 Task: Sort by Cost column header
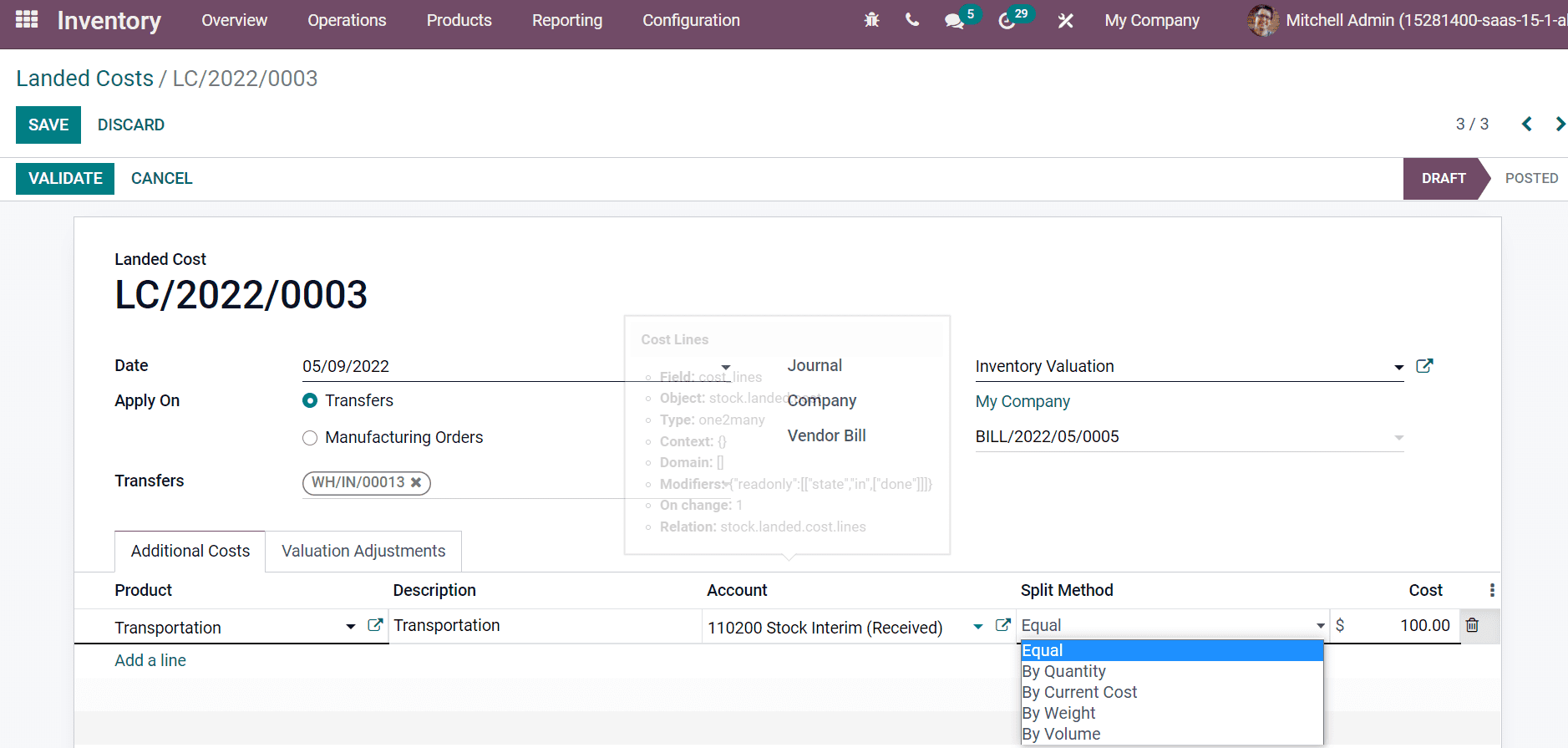point(1425,590)
